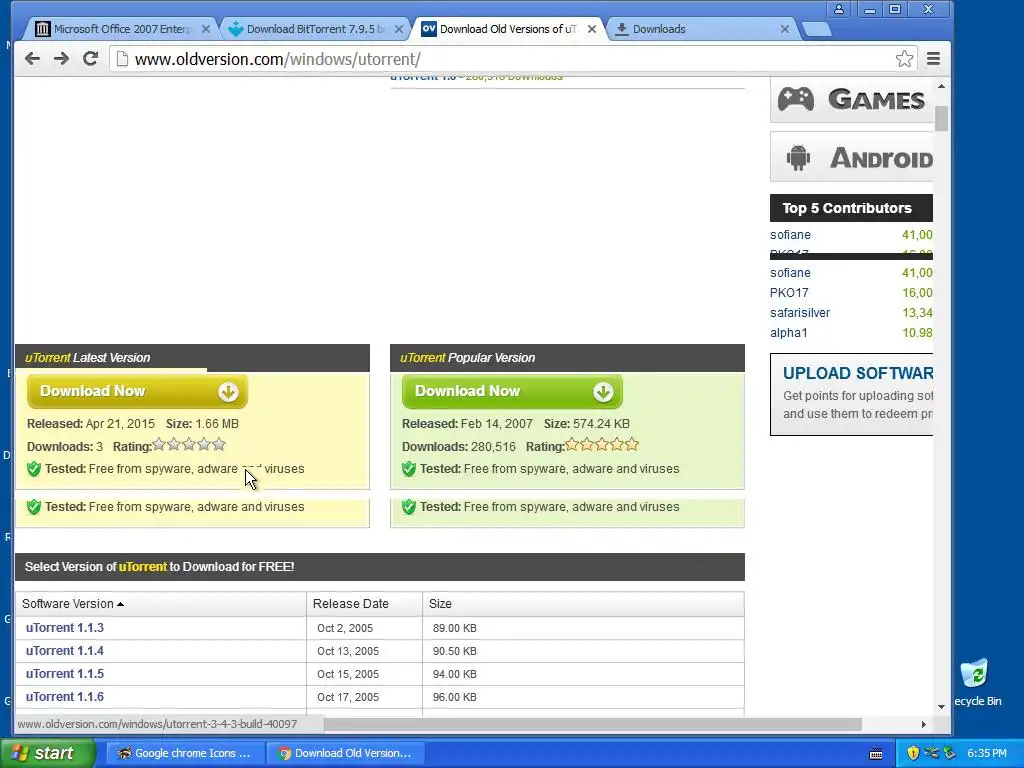Rate Latest Version with the fifth star
Viewport: 1024px width, 768px height.
click(219, 445)
